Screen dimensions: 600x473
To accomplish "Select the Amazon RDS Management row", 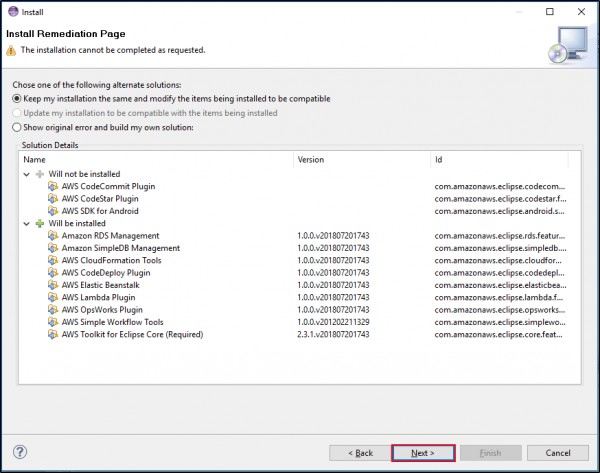I will [x=300, y=236].
